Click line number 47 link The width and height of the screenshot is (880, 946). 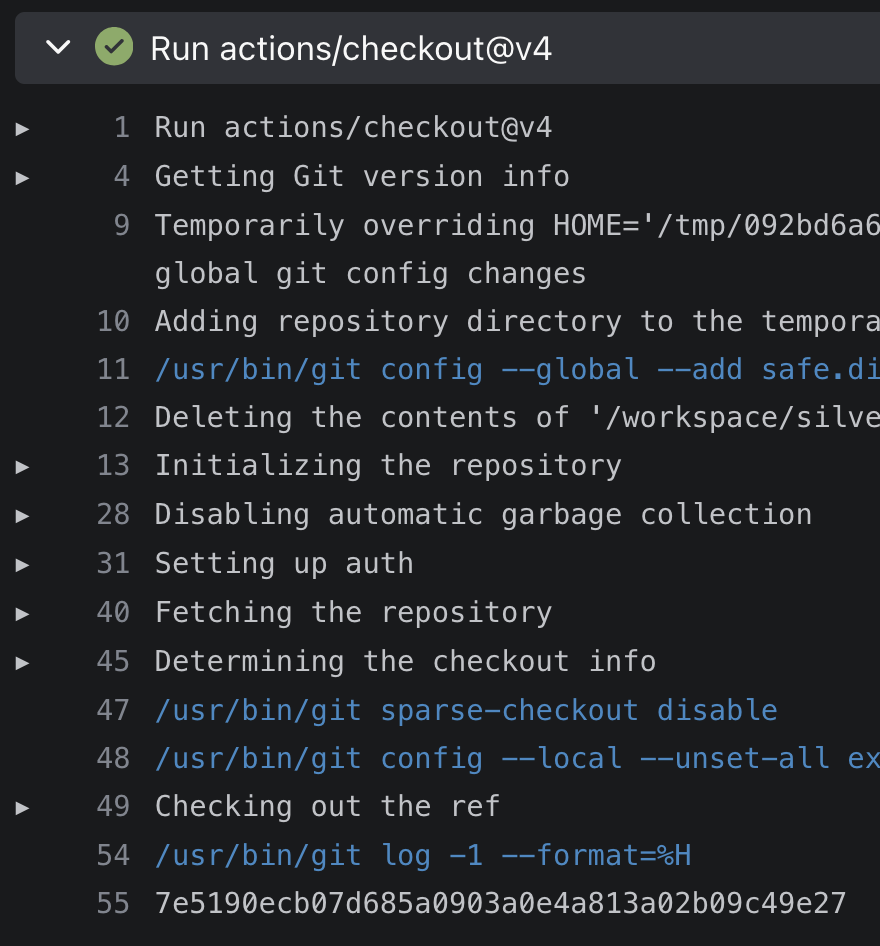tap(113, 710)
